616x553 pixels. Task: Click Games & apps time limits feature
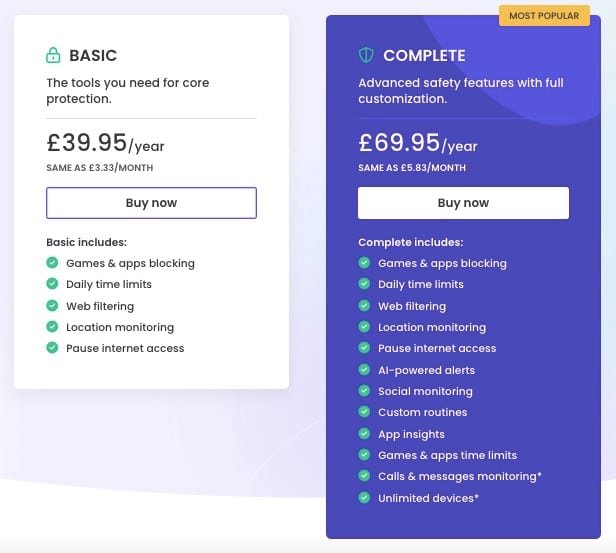click(x=447, y=455)
